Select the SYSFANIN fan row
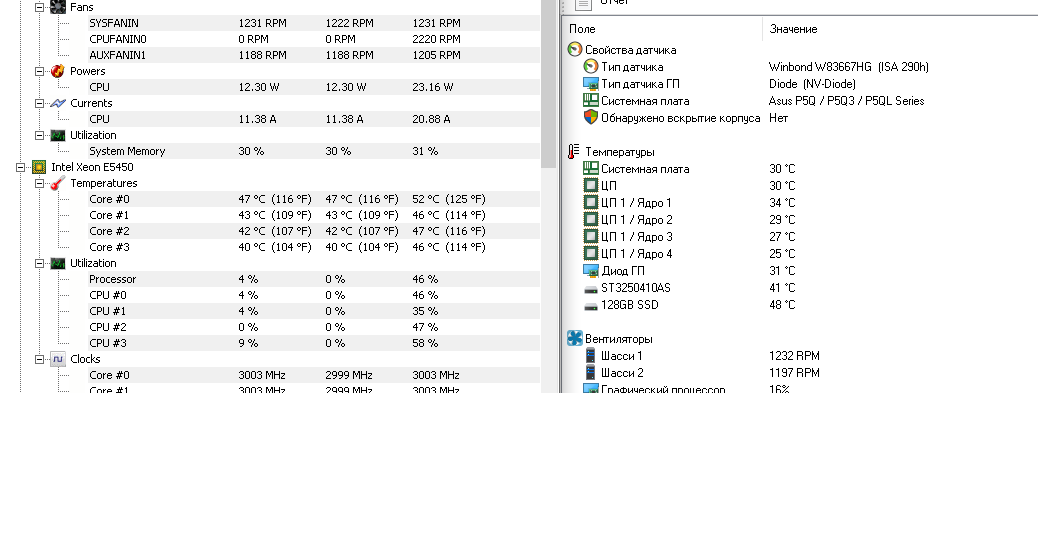 (114, 23)
